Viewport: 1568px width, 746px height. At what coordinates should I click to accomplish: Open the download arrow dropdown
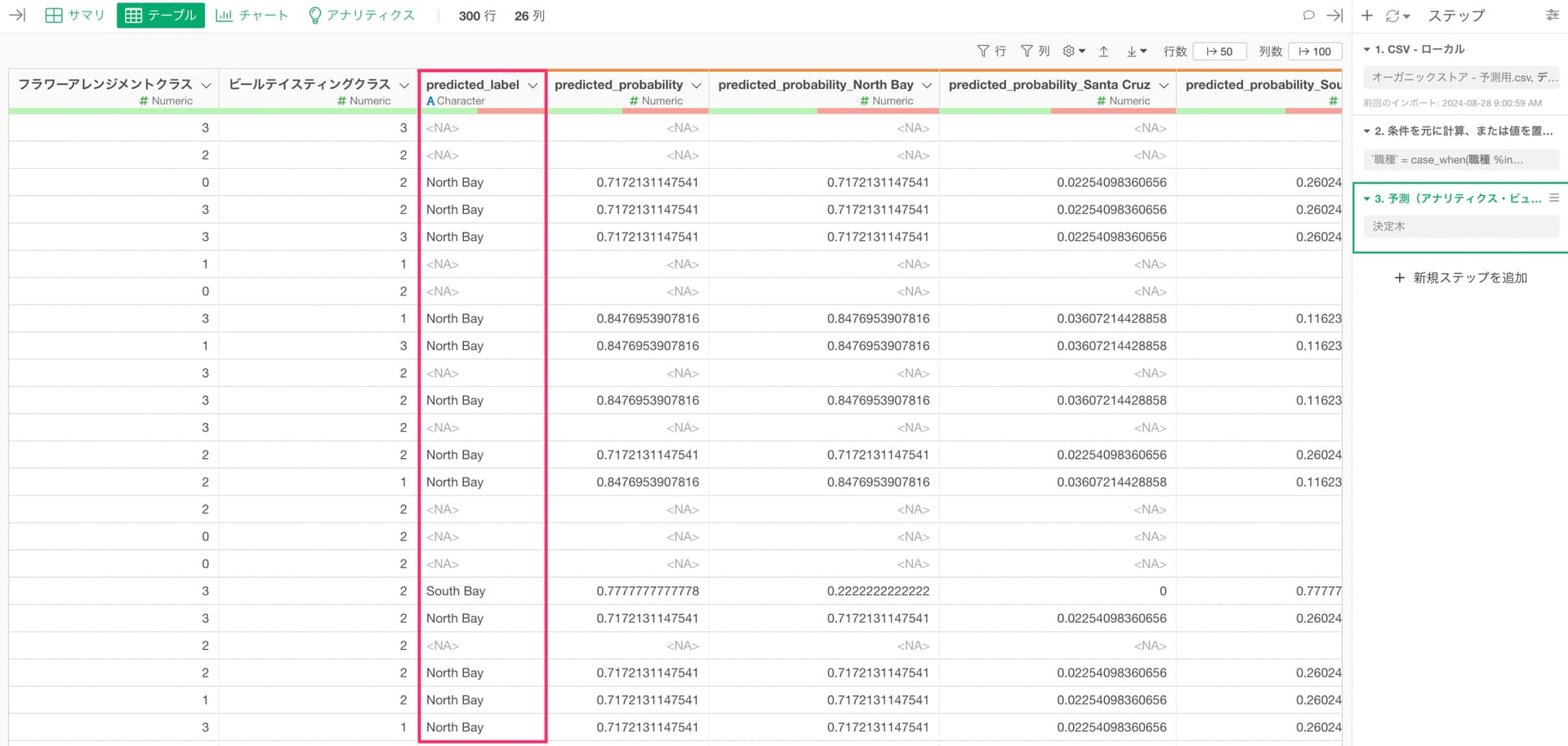click(1136, 51)
